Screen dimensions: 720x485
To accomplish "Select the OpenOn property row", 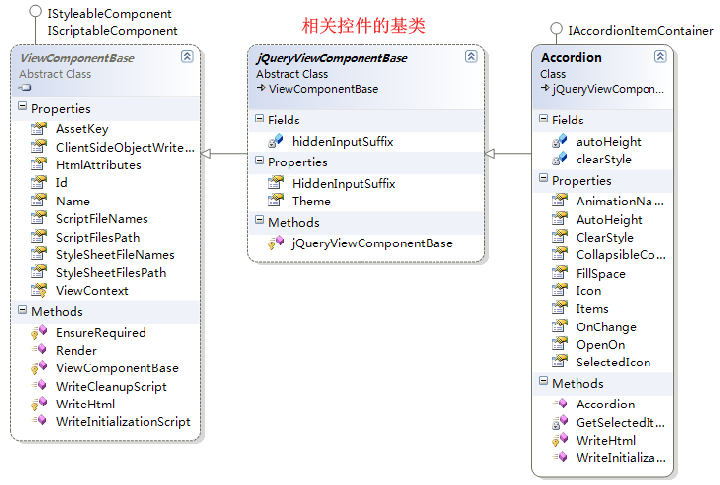I will pyautogui.click(x=602, y=344).
